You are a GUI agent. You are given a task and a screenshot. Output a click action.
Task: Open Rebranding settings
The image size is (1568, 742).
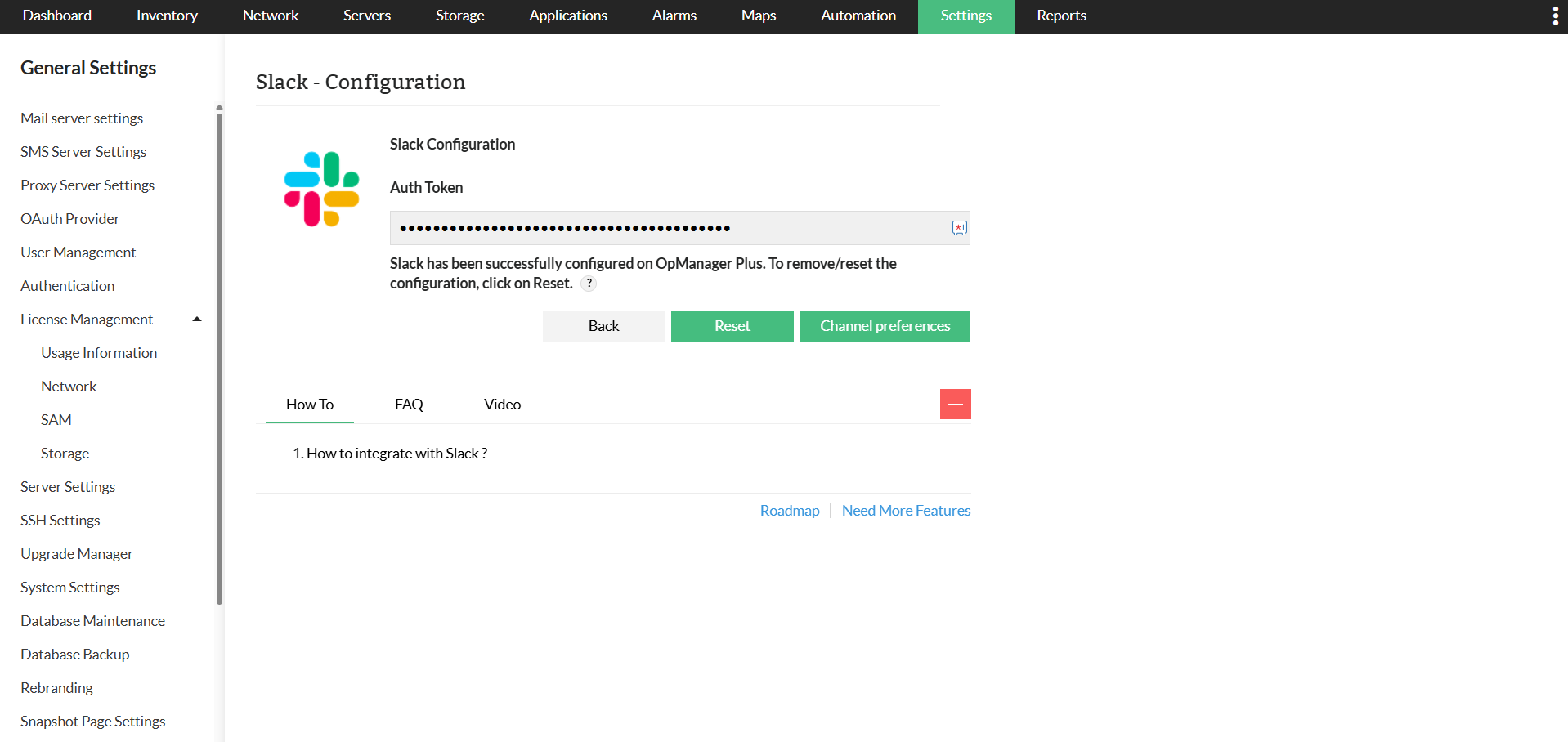tap(57, 688)
